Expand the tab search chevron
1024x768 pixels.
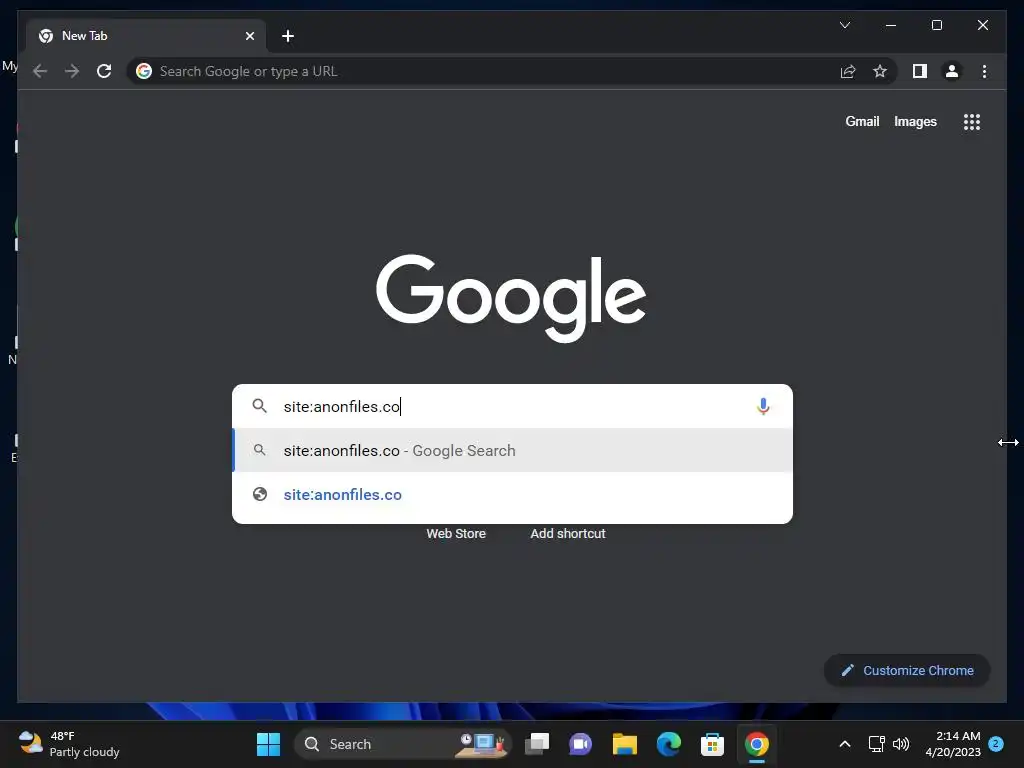[844, 25]
